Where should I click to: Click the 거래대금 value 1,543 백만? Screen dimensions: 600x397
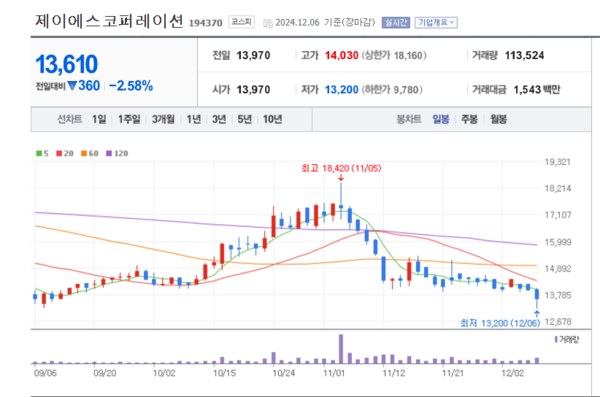537,90
